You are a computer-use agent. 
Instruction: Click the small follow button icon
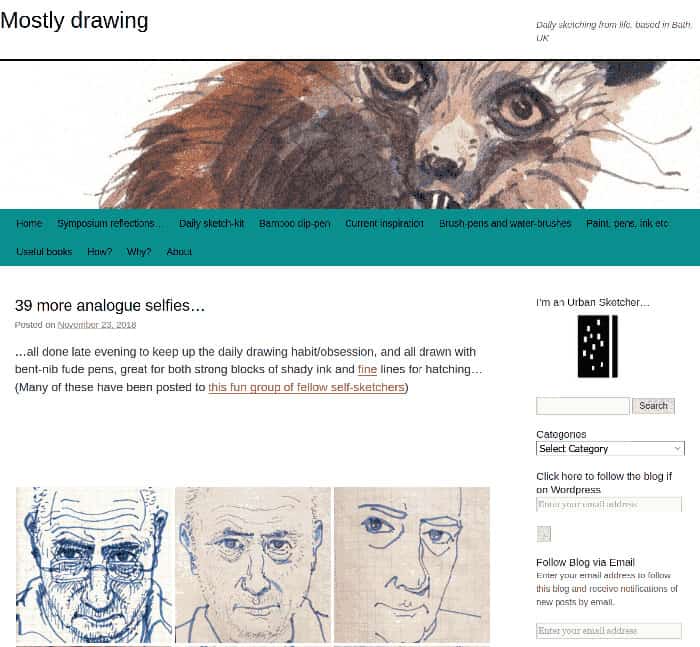pyautogui.click(x=543, y=534)
